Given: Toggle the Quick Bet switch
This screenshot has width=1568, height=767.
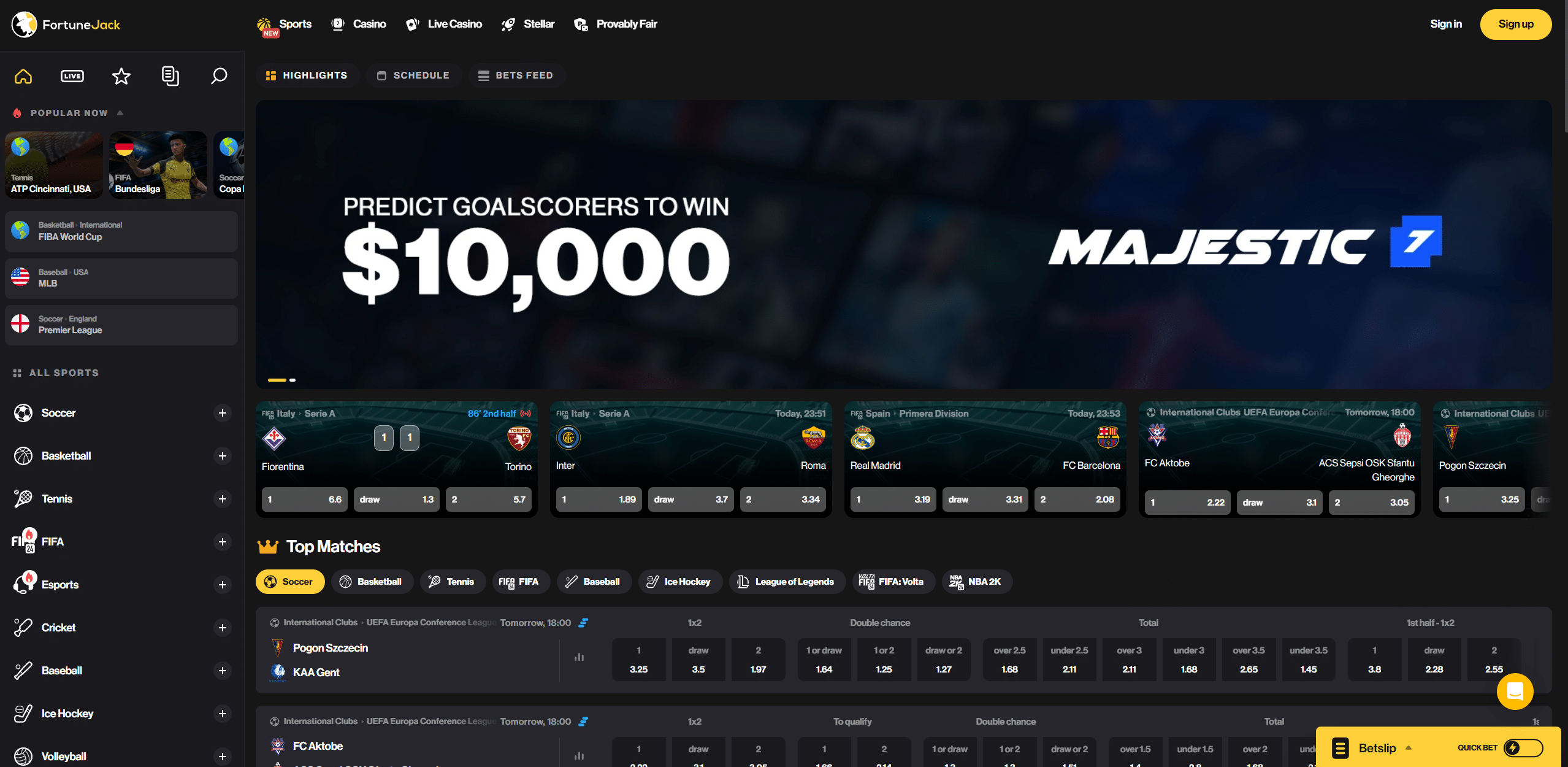Looking at the screenshot, I should 1523,748.
